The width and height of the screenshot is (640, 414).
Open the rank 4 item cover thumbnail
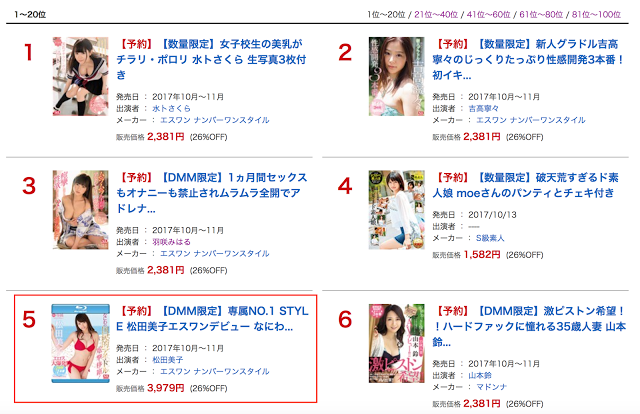click(x=396, y=210)
